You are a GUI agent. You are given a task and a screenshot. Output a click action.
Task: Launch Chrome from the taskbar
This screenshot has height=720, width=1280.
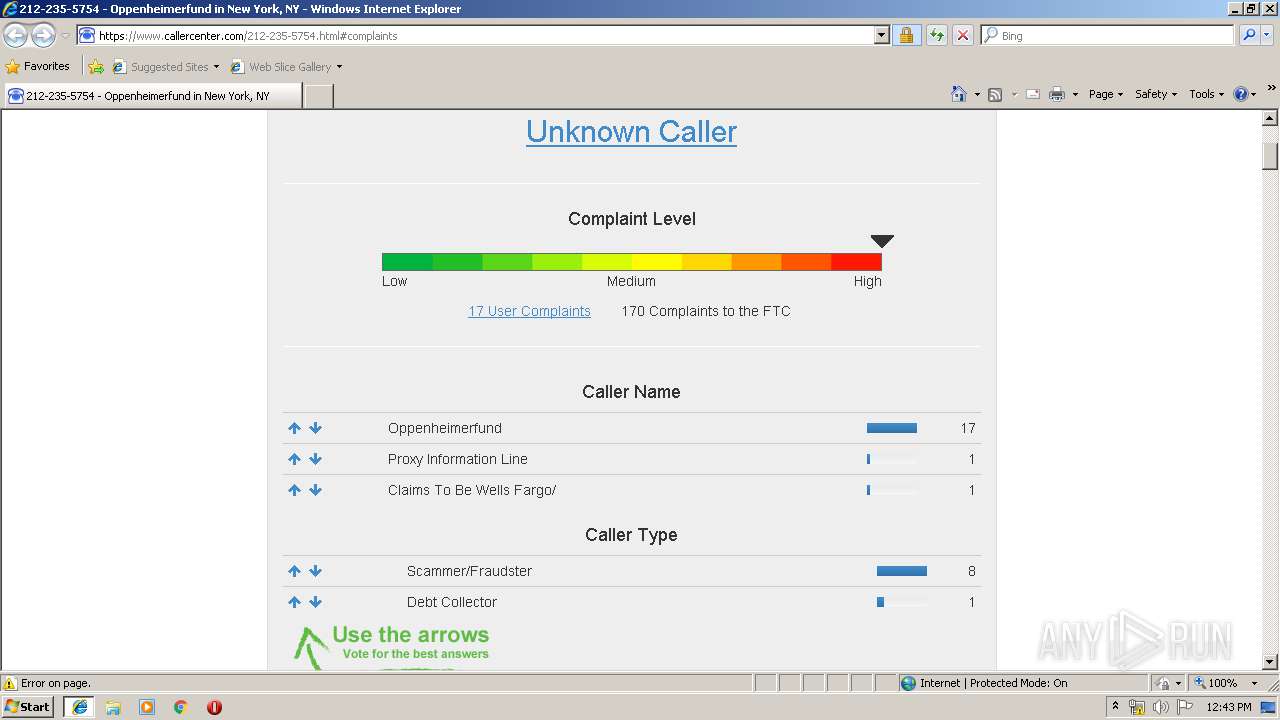180,707
